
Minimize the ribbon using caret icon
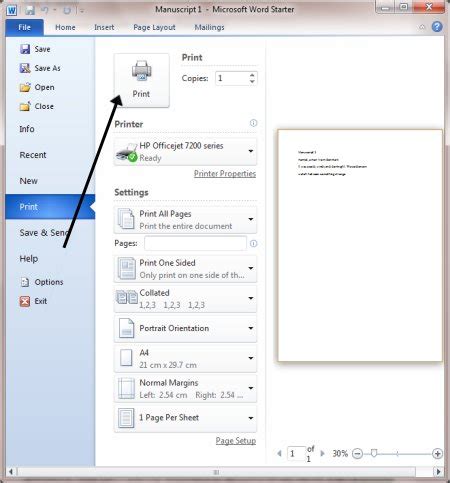tap(422, 27)
